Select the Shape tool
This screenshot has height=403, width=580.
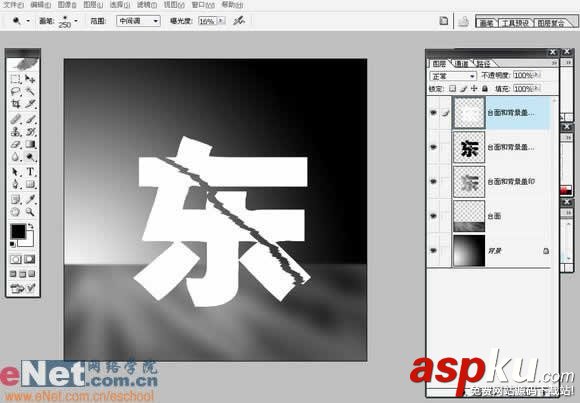coord(30,184)
